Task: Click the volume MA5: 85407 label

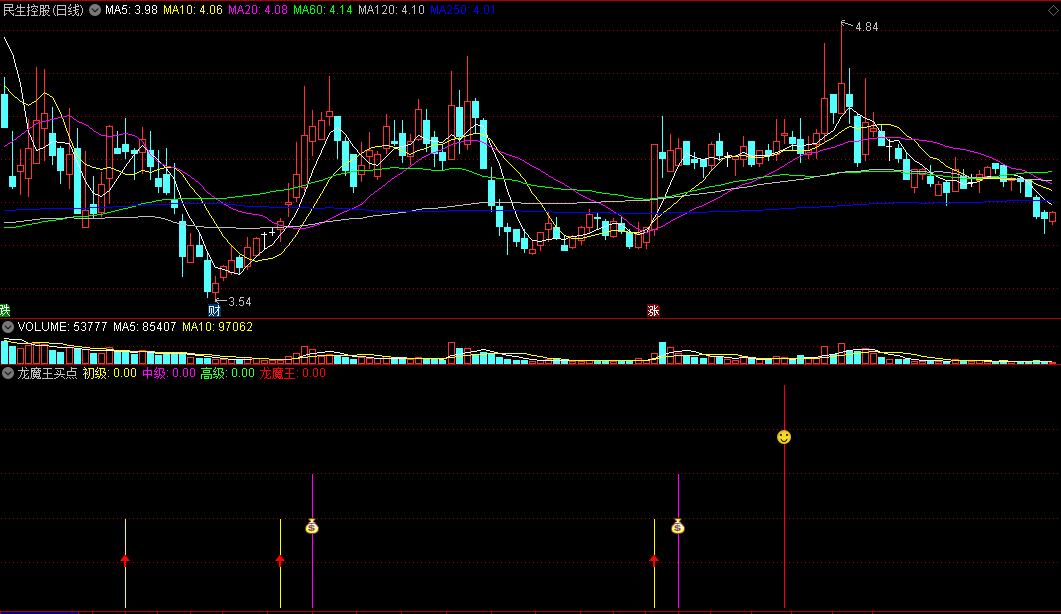Action: pyautogui.click(x=145, y=327)
